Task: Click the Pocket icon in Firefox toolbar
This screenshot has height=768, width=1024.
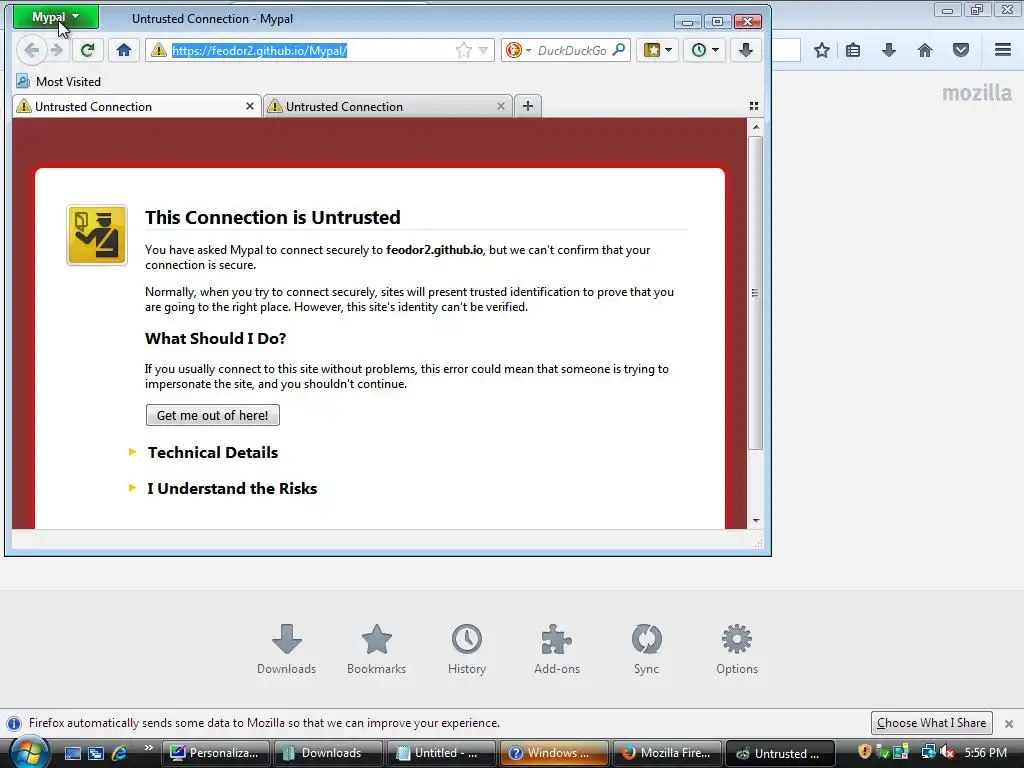Action: pyautogui.click(x=961, y=50)
